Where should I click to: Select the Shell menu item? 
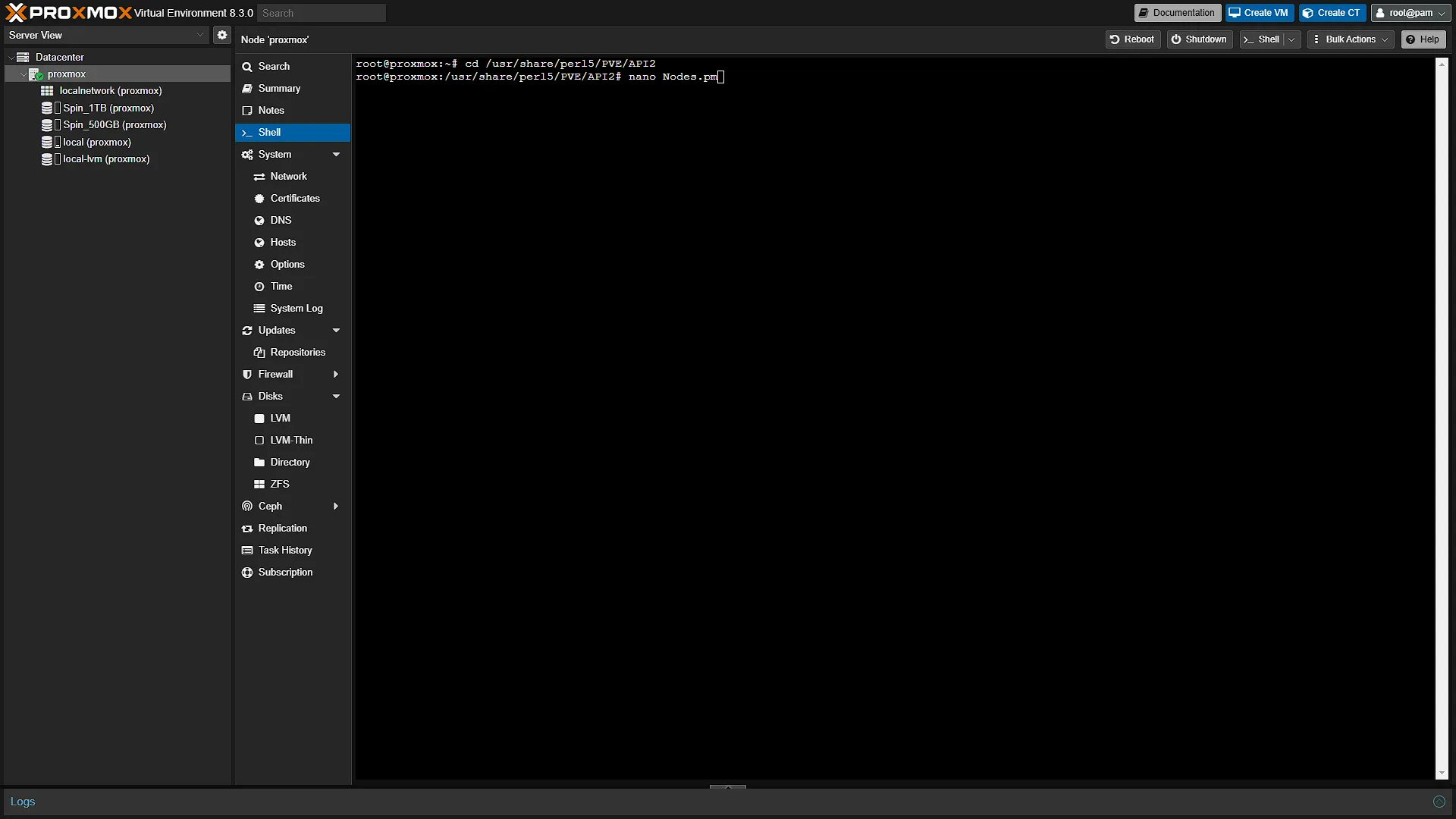[293, 133]
